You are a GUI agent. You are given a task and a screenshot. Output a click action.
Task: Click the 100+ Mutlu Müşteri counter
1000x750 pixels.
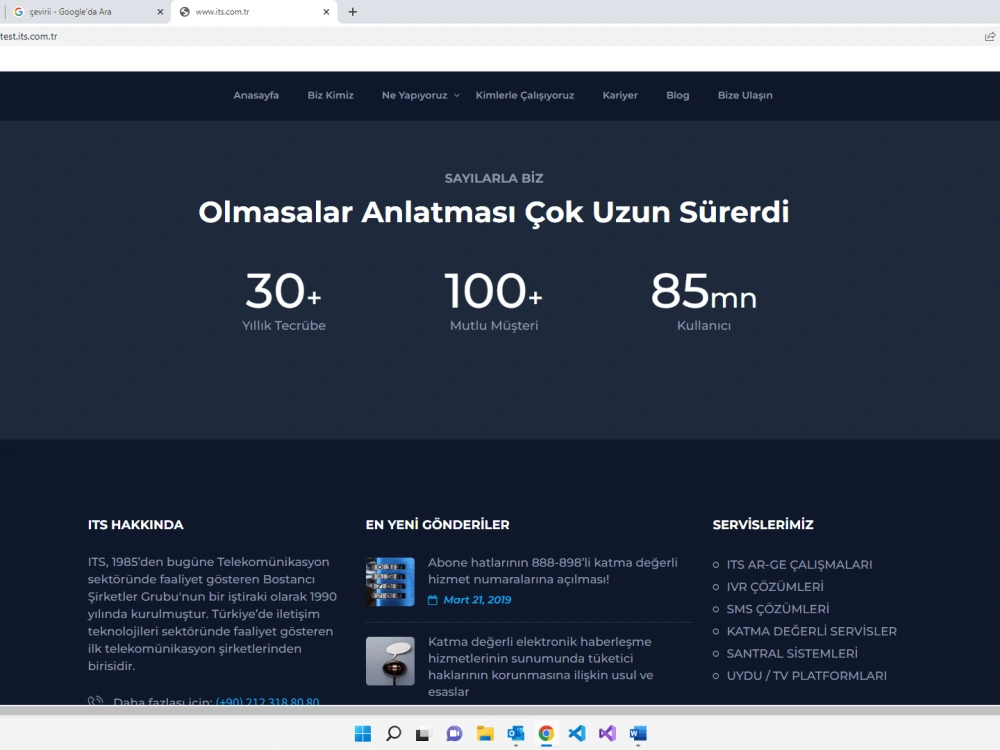pyautogui.click(x=494, y=301)
